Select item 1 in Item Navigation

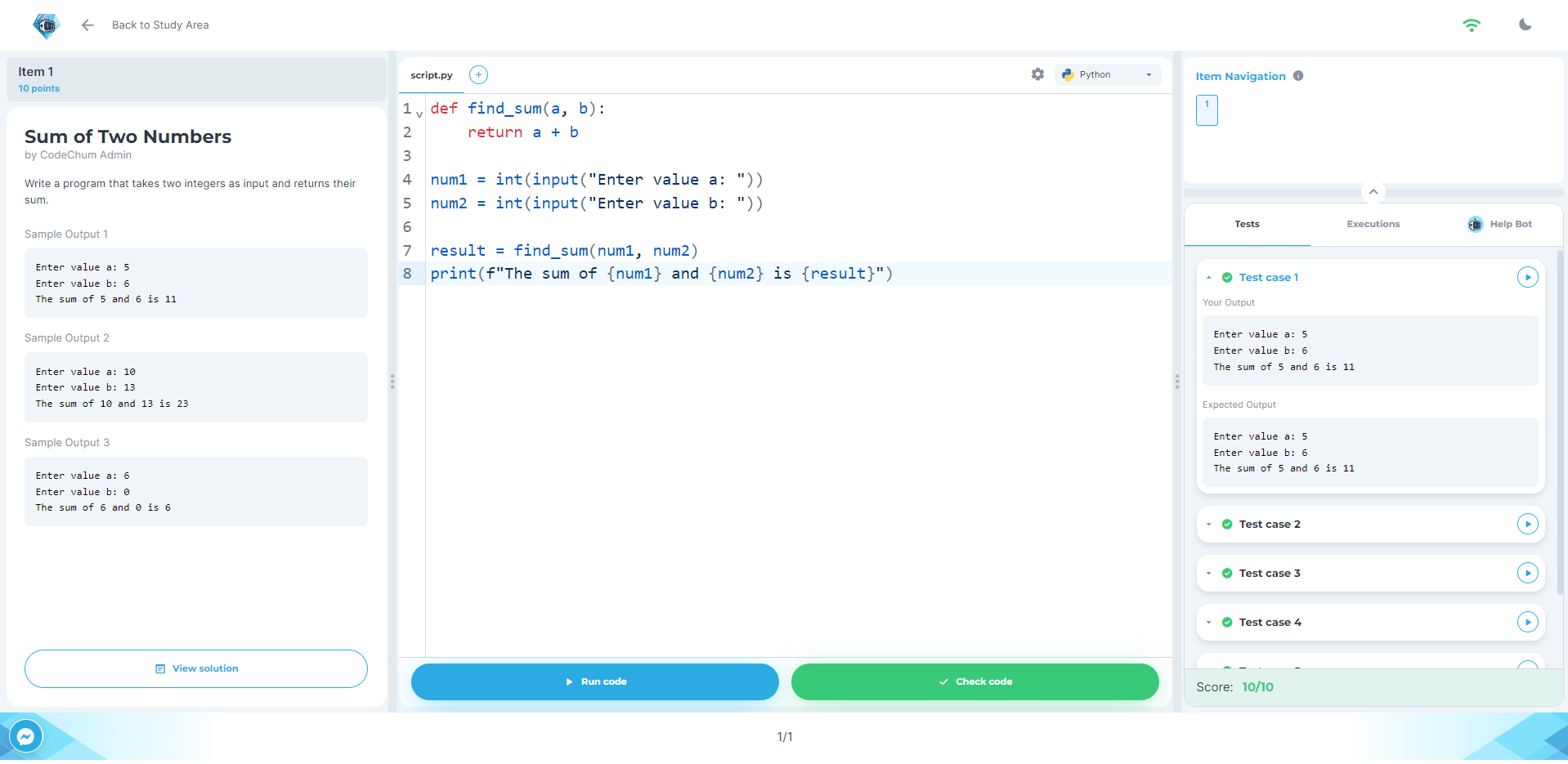pos(1207,110)
